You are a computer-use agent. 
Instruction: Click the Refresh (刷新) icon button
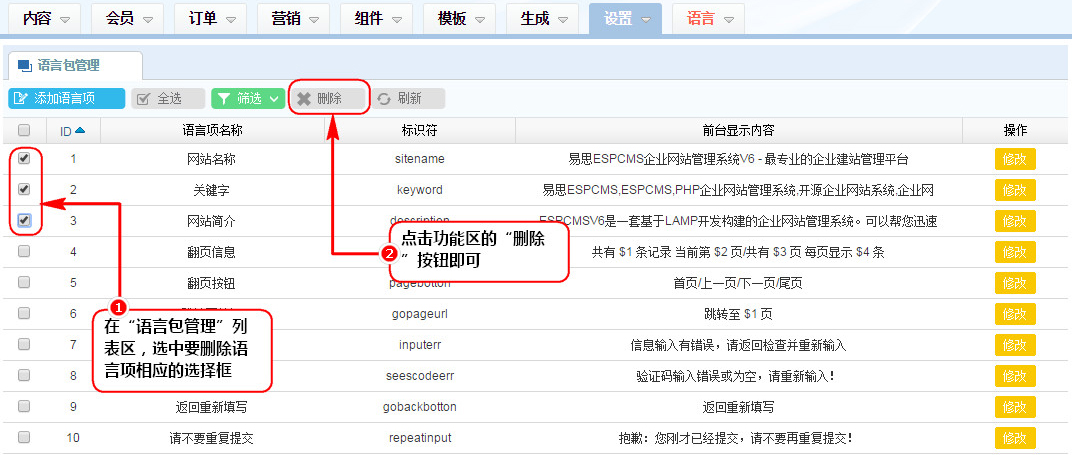point(384,98)
